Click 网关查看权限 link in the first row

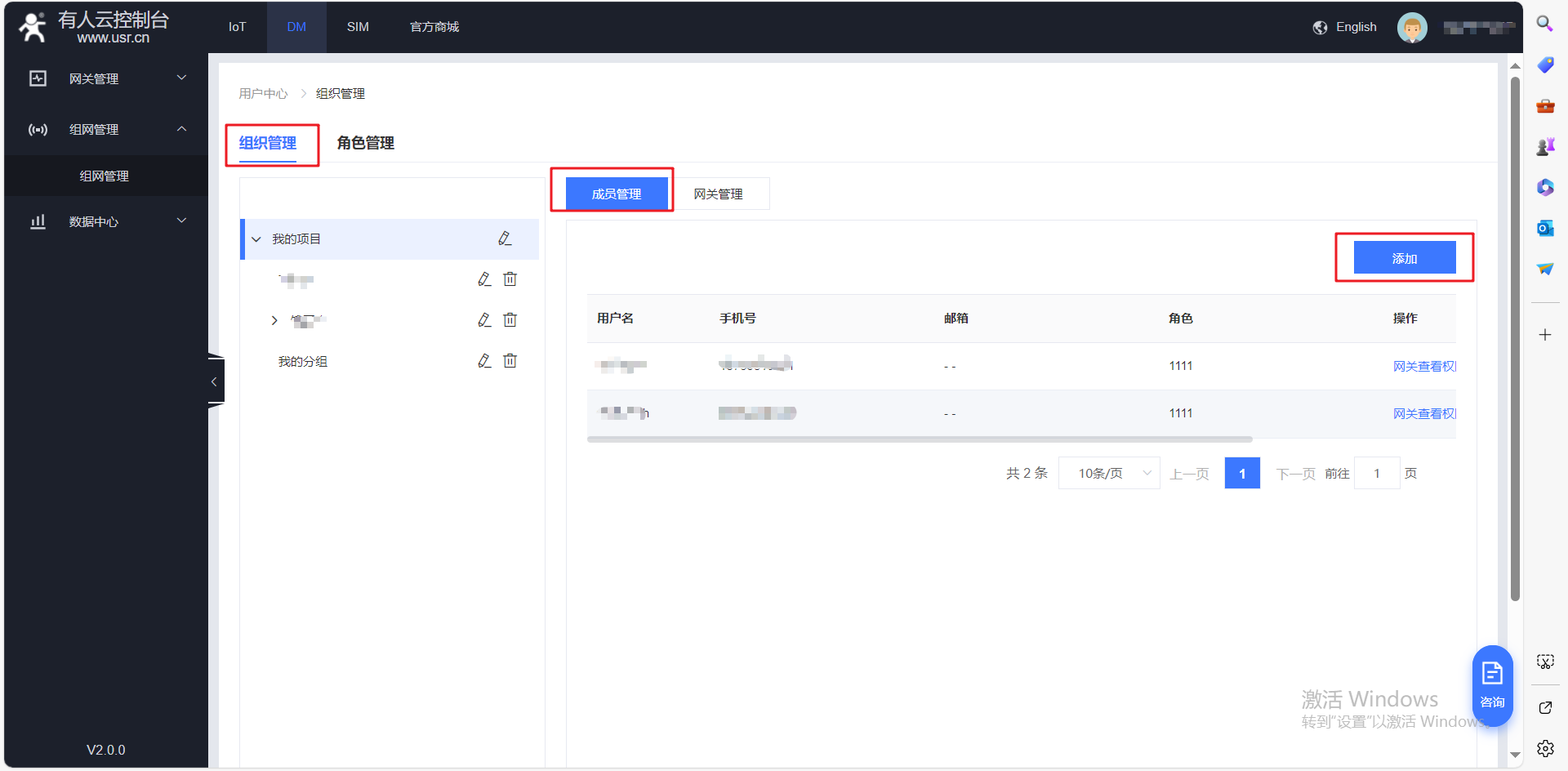pyautogui.click(x=1423, y=367)
